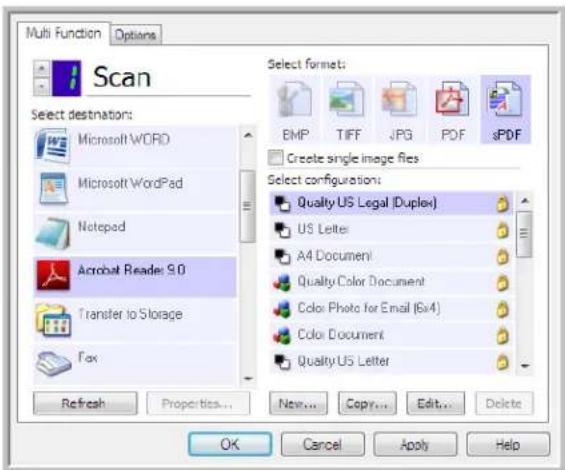Click the Edit... configuration button
Image resolution: width=565 pixels, height=470 pixels.
[x=436, y=403]
